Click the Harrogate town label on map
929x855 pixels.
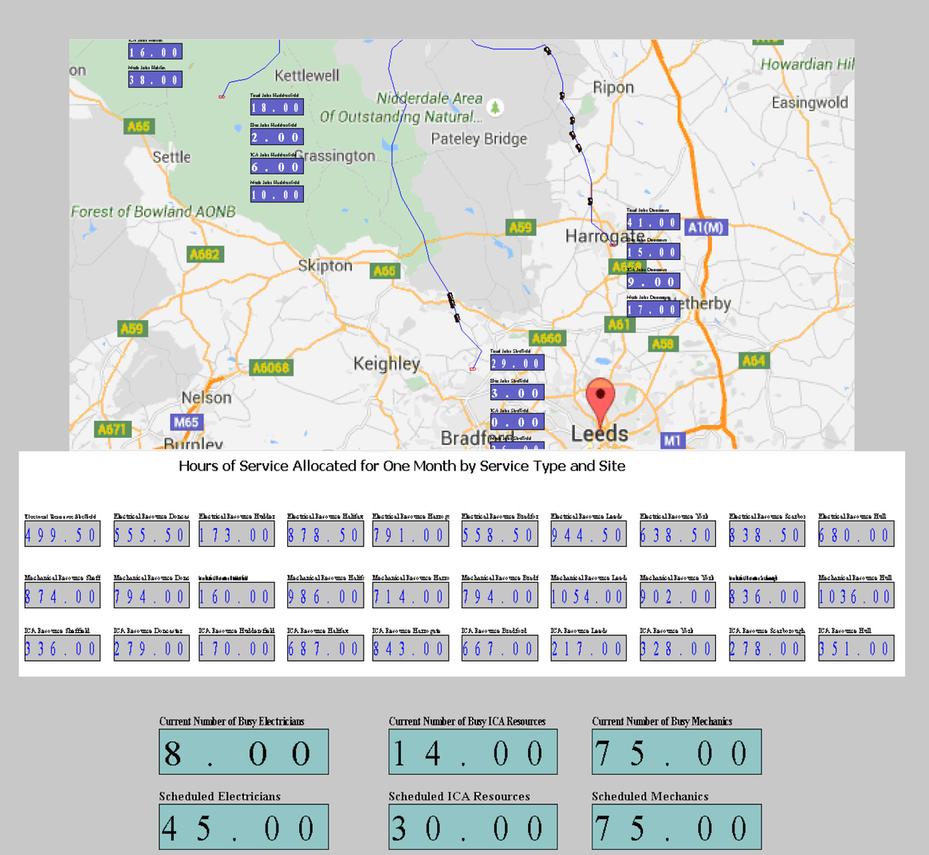(604, 236)
